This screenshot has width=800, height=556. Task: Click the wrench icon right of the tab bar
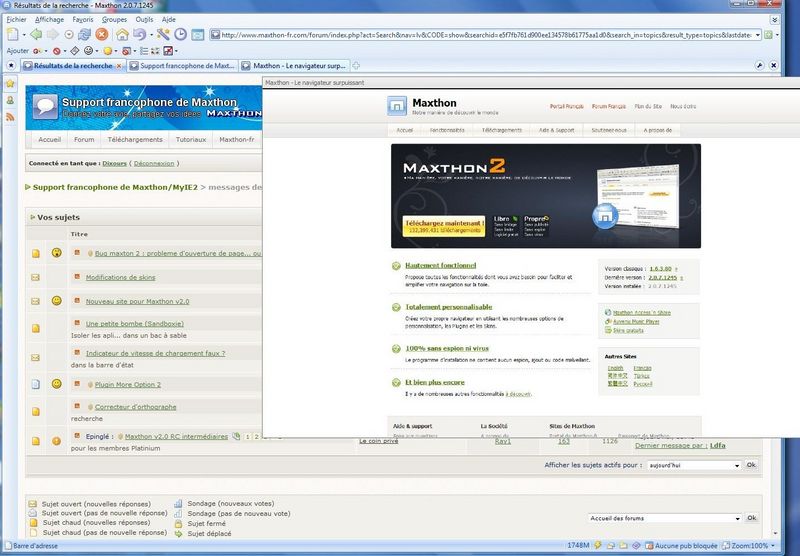759,66
